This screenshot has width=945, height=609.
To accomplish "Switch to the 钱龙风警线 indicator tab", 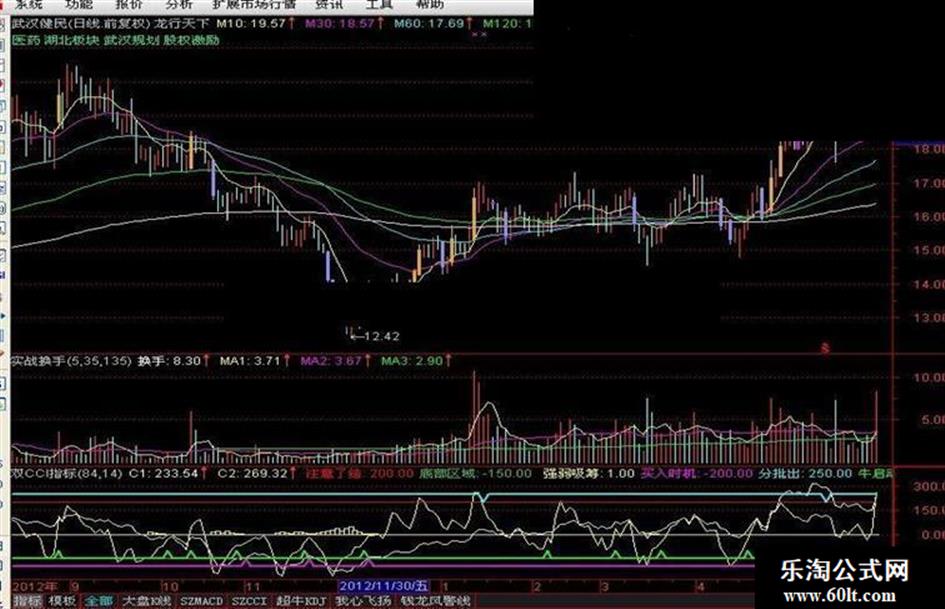I will [435, 601].
